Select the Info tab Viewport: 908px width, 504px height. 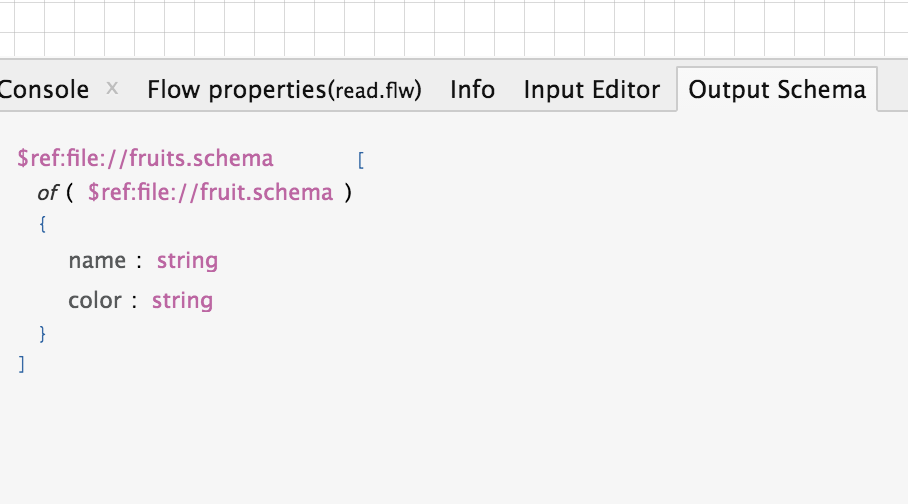(x=473, y=90)
